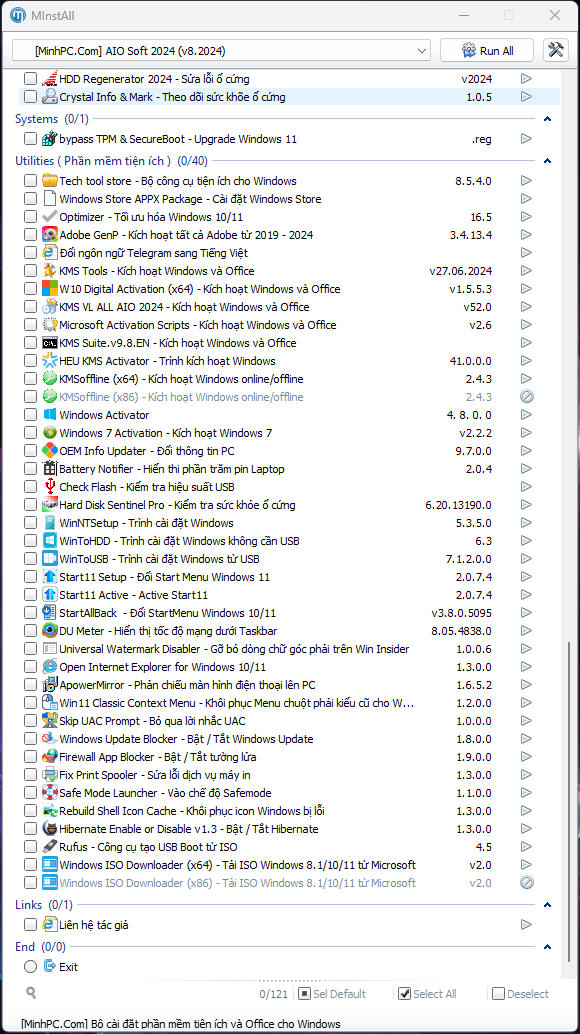This screenshot has width=580, height=1034.
Task: Click the Adobe GenP icon
Action: pos(49,235)
